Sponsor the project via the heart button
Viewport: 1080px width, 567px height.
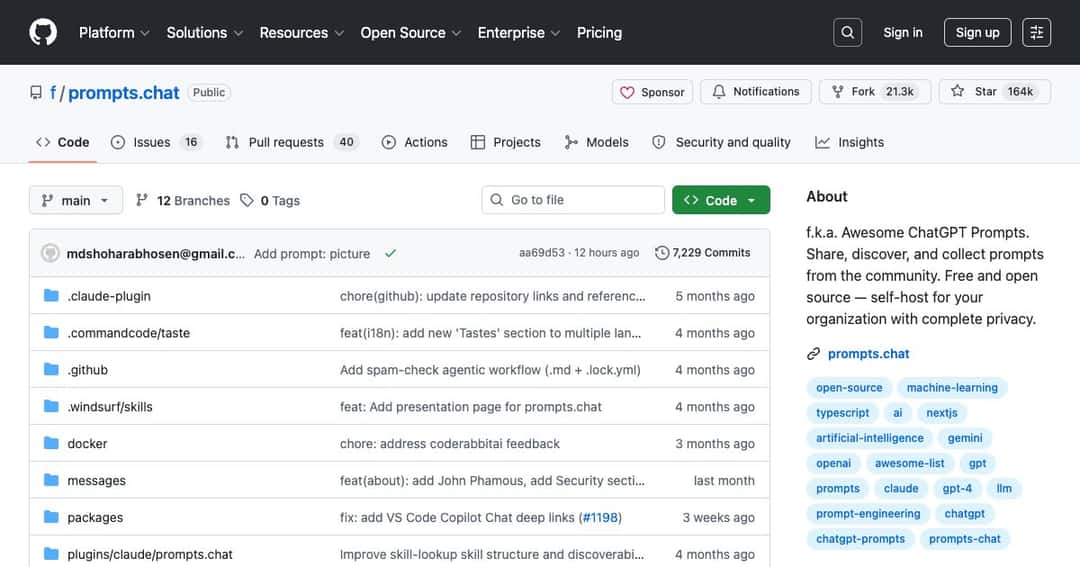(x=652, y=92)
